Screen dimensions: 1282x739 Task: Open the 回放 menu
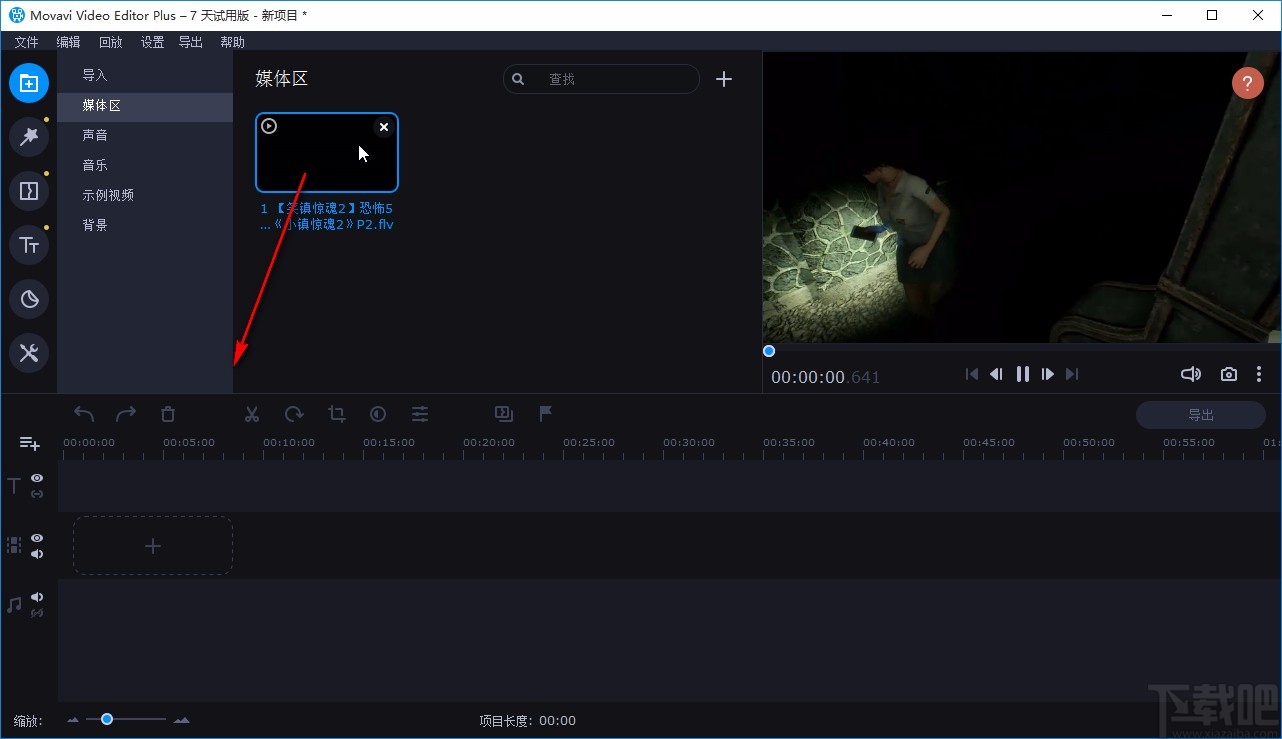click(x=111, y=42)
